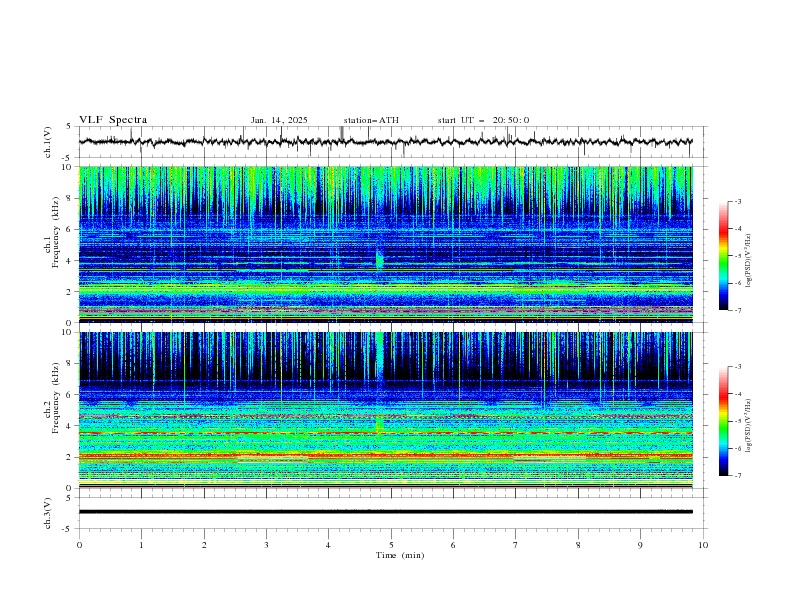
Task: Select the "ch.1(V)" waveform axis label
Action: pos(48,142)
